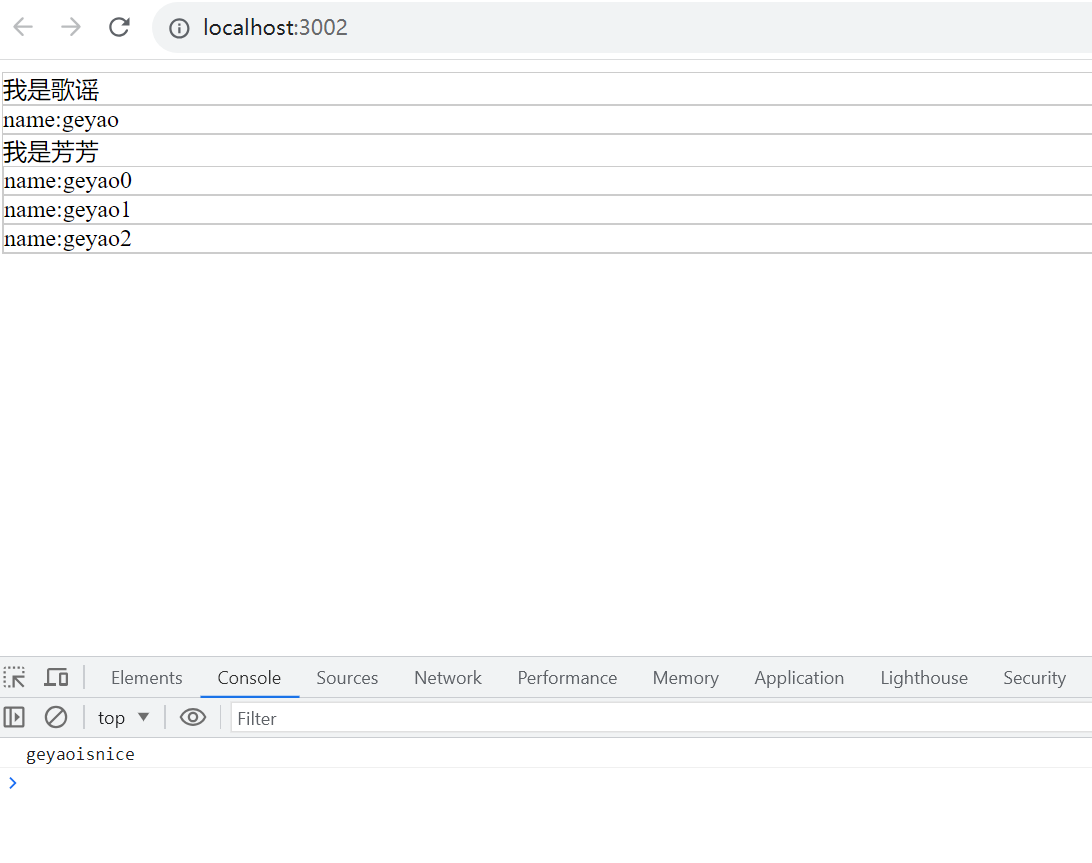Click the geyaoisnice console log message

(x=80, y=754)
